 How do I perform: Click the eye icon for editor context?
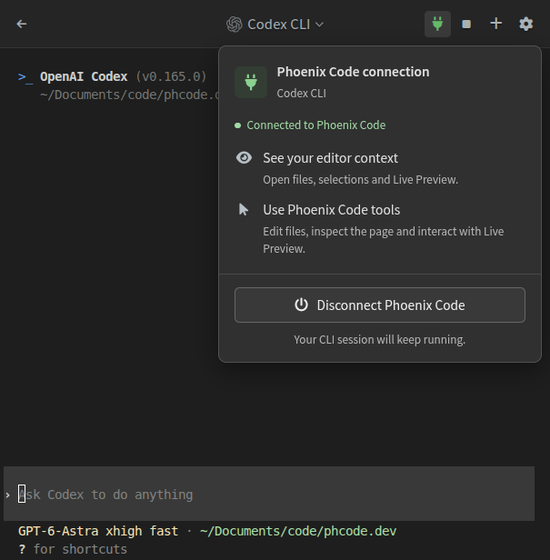click(x=244, y=158)
